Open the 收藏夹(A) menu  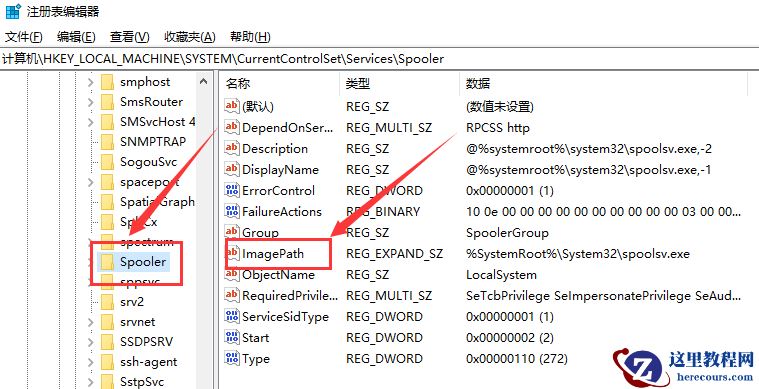click(x=190, y=37)
